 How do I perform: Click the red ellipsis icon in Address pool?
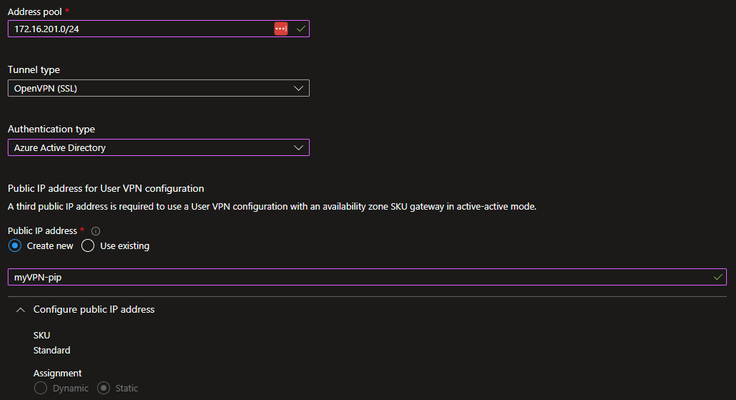[x=281, y=29]
